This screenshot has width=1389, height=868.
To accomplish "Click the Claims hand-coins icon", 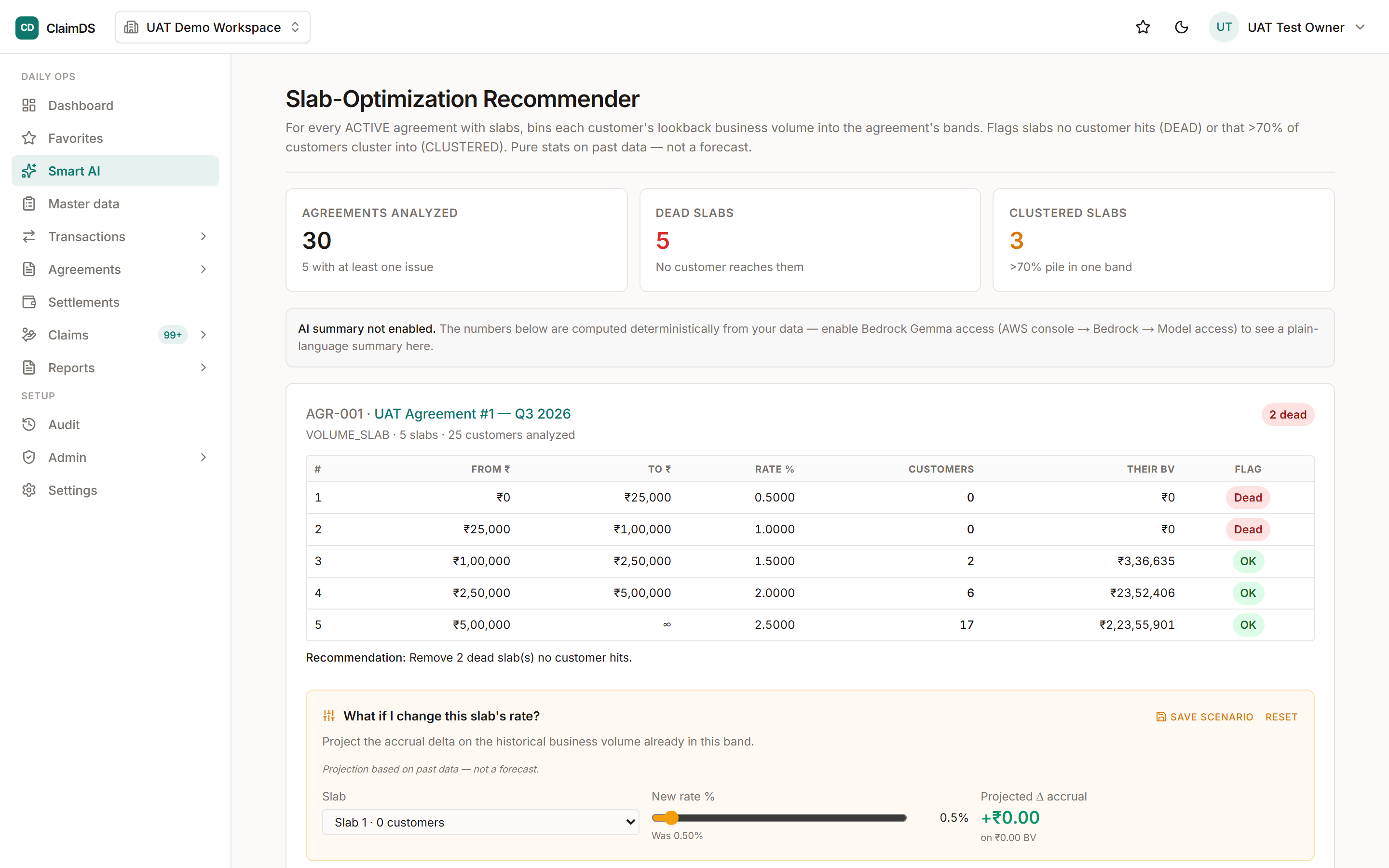I will [29, 335].
